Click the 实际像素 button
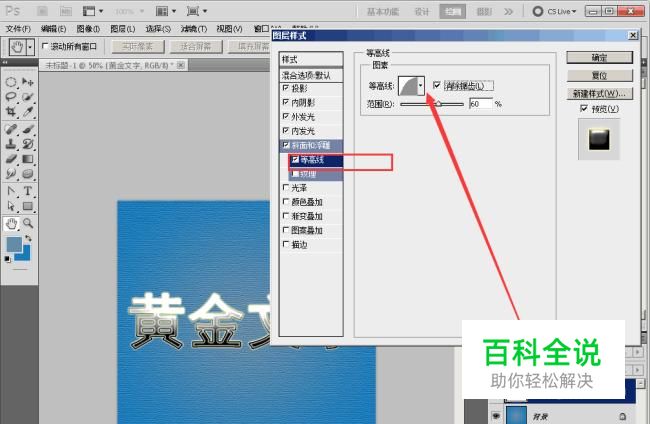The image size is (650, 424). tap(138, 46)
